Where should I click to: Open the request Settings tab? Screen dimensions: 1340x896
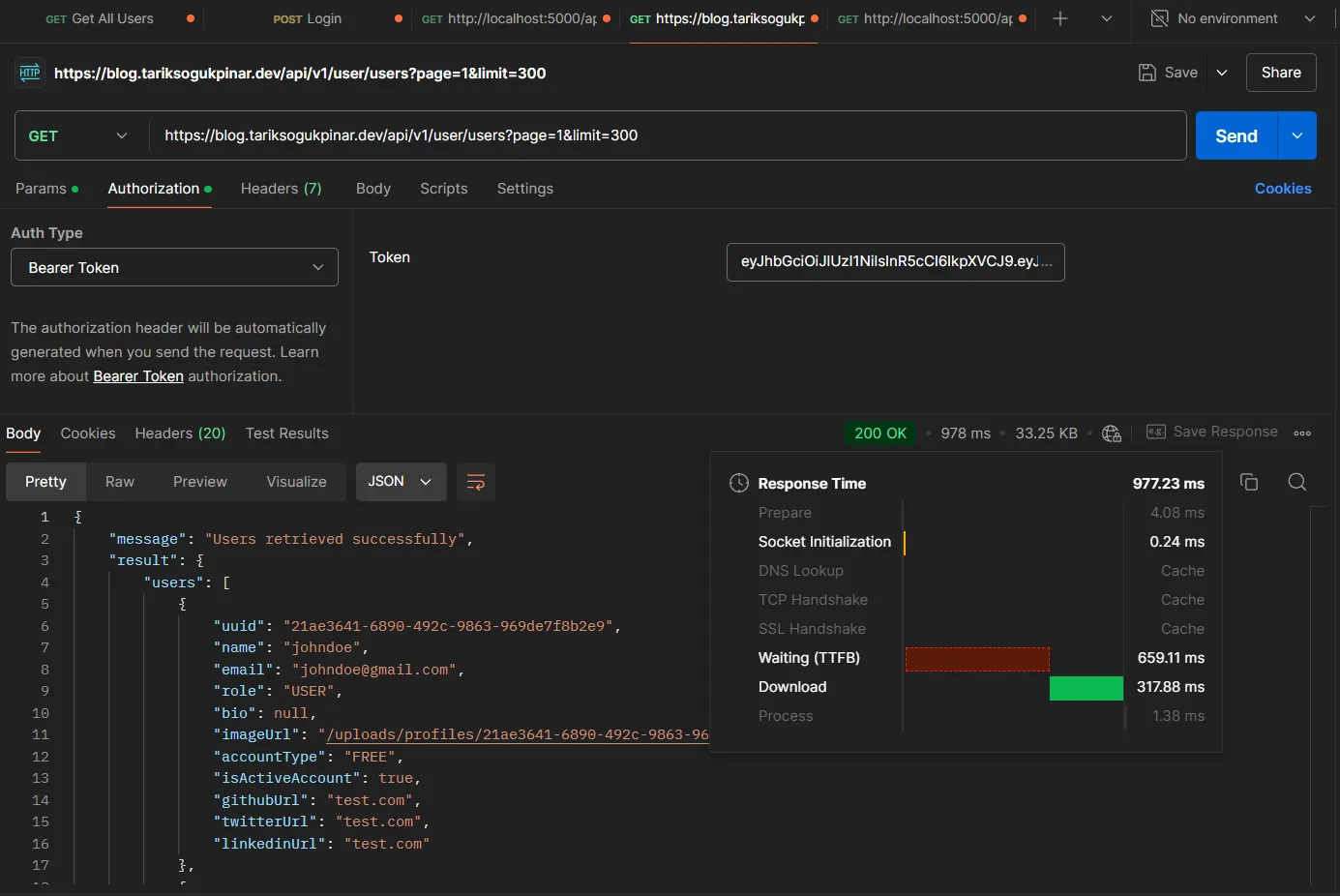pyautogui.click(x=525, y=189)
